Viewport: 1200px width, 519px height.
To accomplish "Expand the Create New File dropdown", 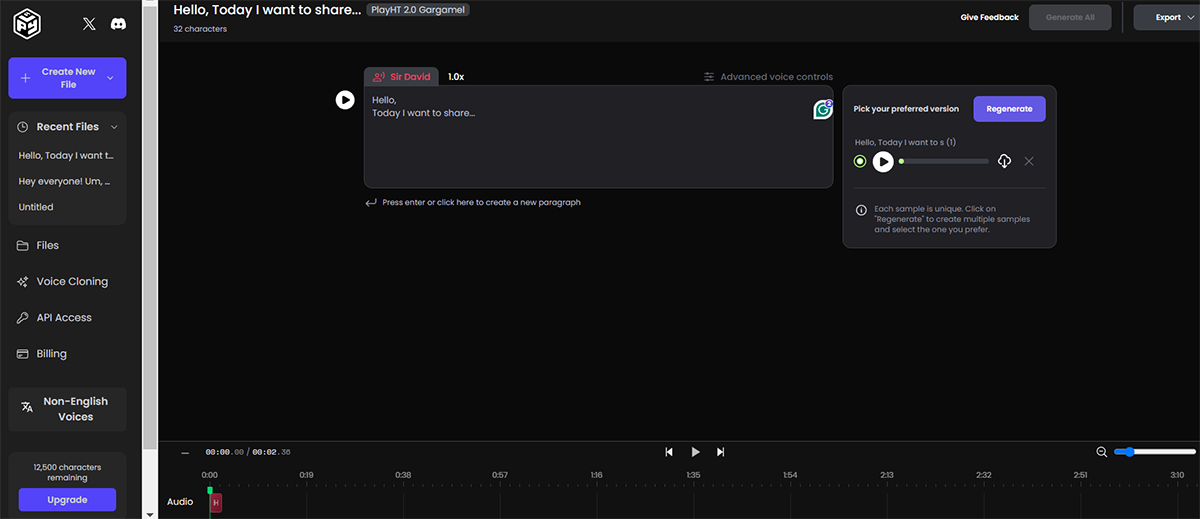I will [110, 78].
